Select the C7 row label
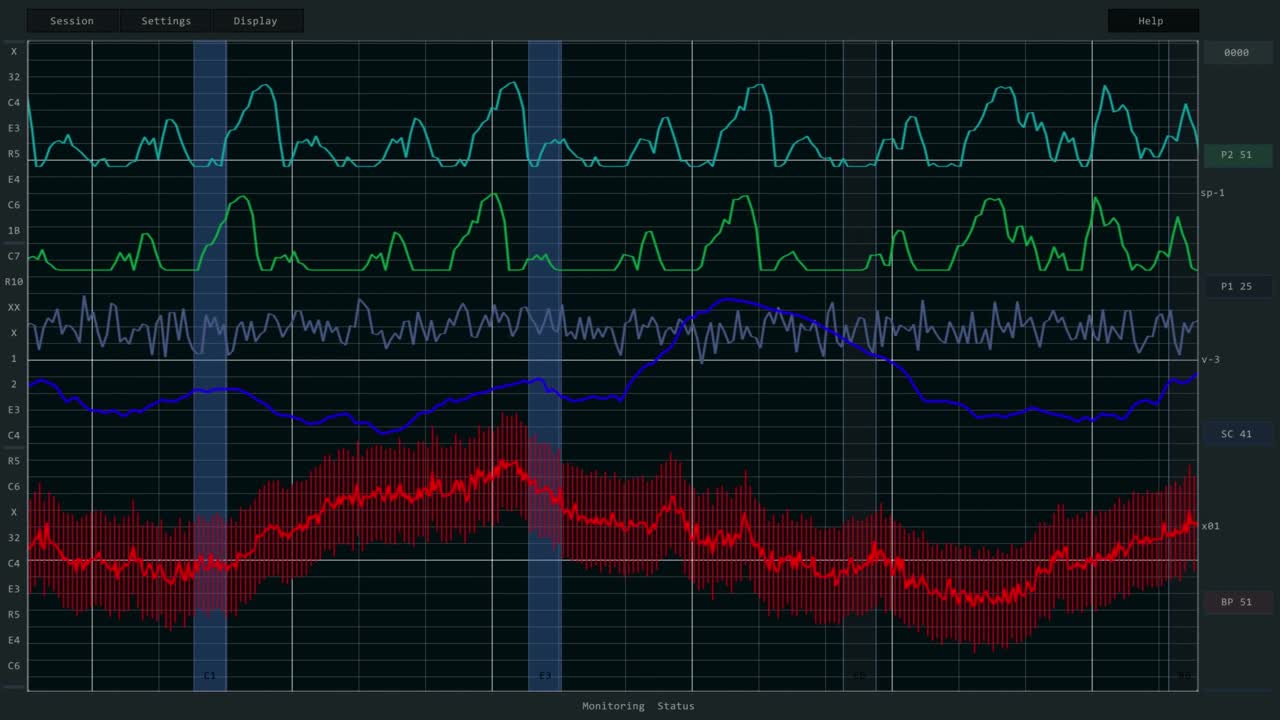This screenshot has width=1280, height=720. coord(14,257)
